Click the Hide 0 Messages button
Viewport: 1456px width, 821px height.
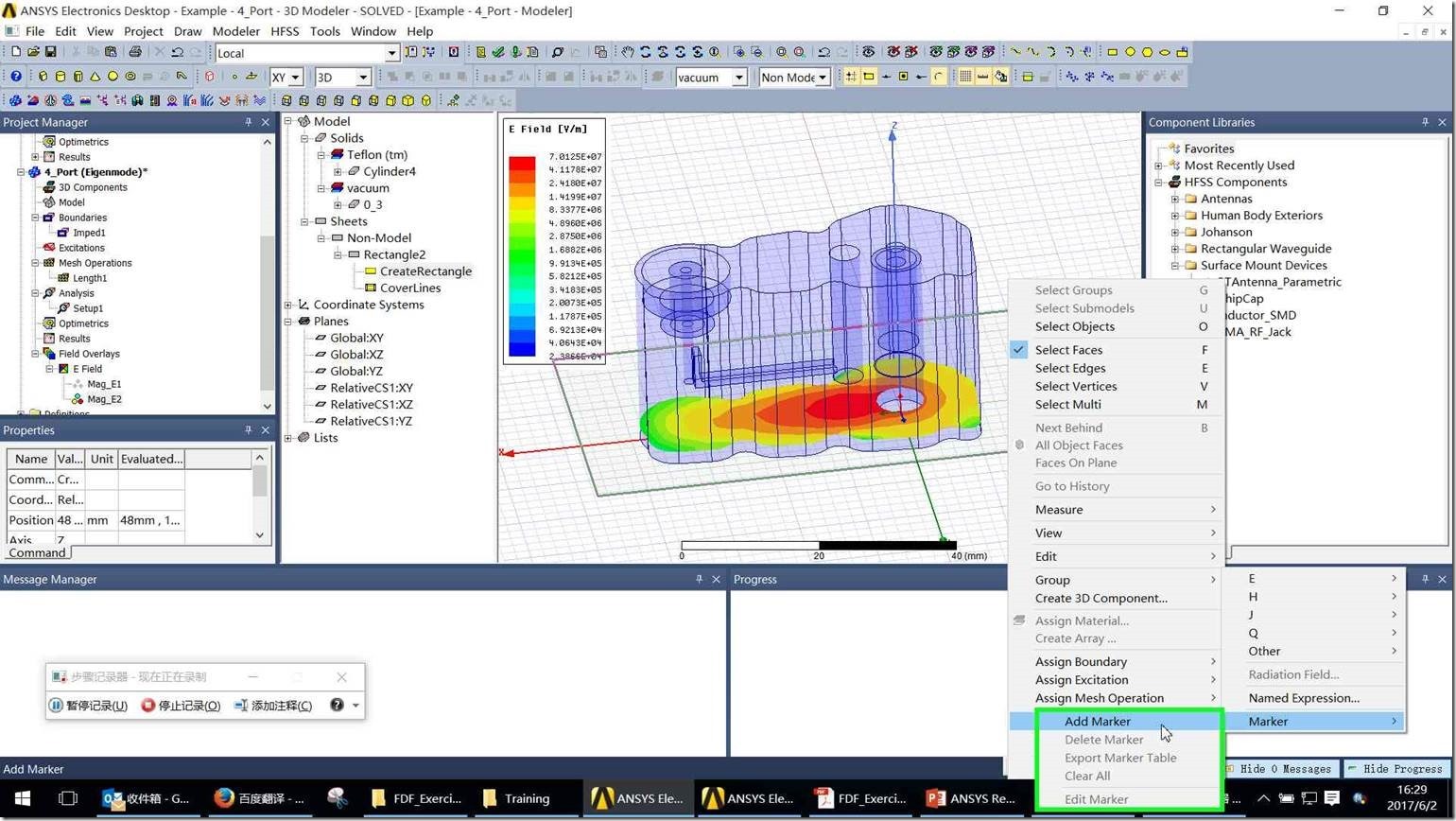1282,769
